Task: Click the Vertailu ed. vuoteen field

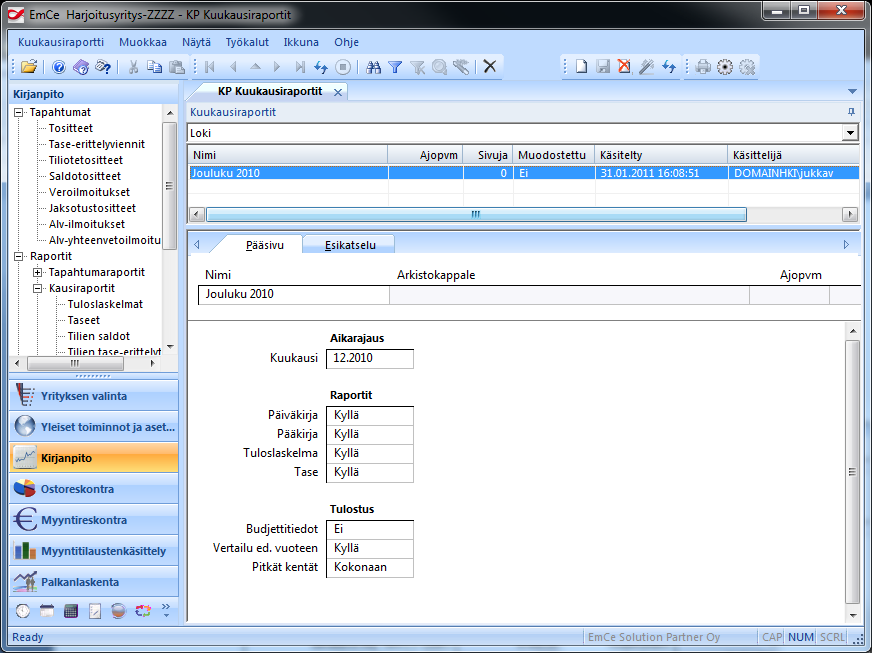Action: pyautogui.click(x=370, y=548)
